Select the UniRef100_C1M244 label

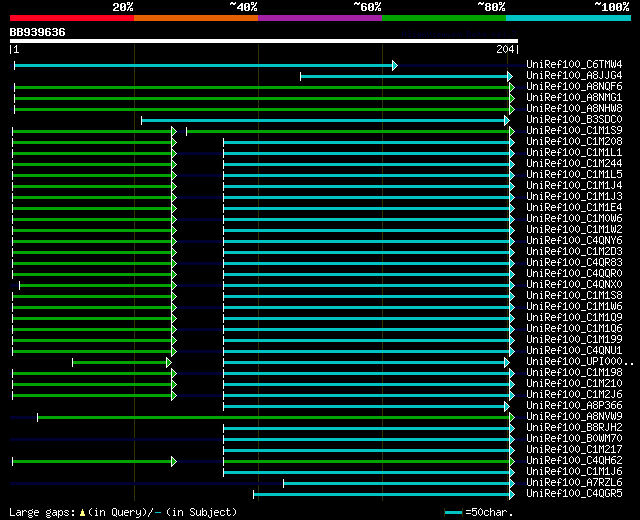pos(574,163)
